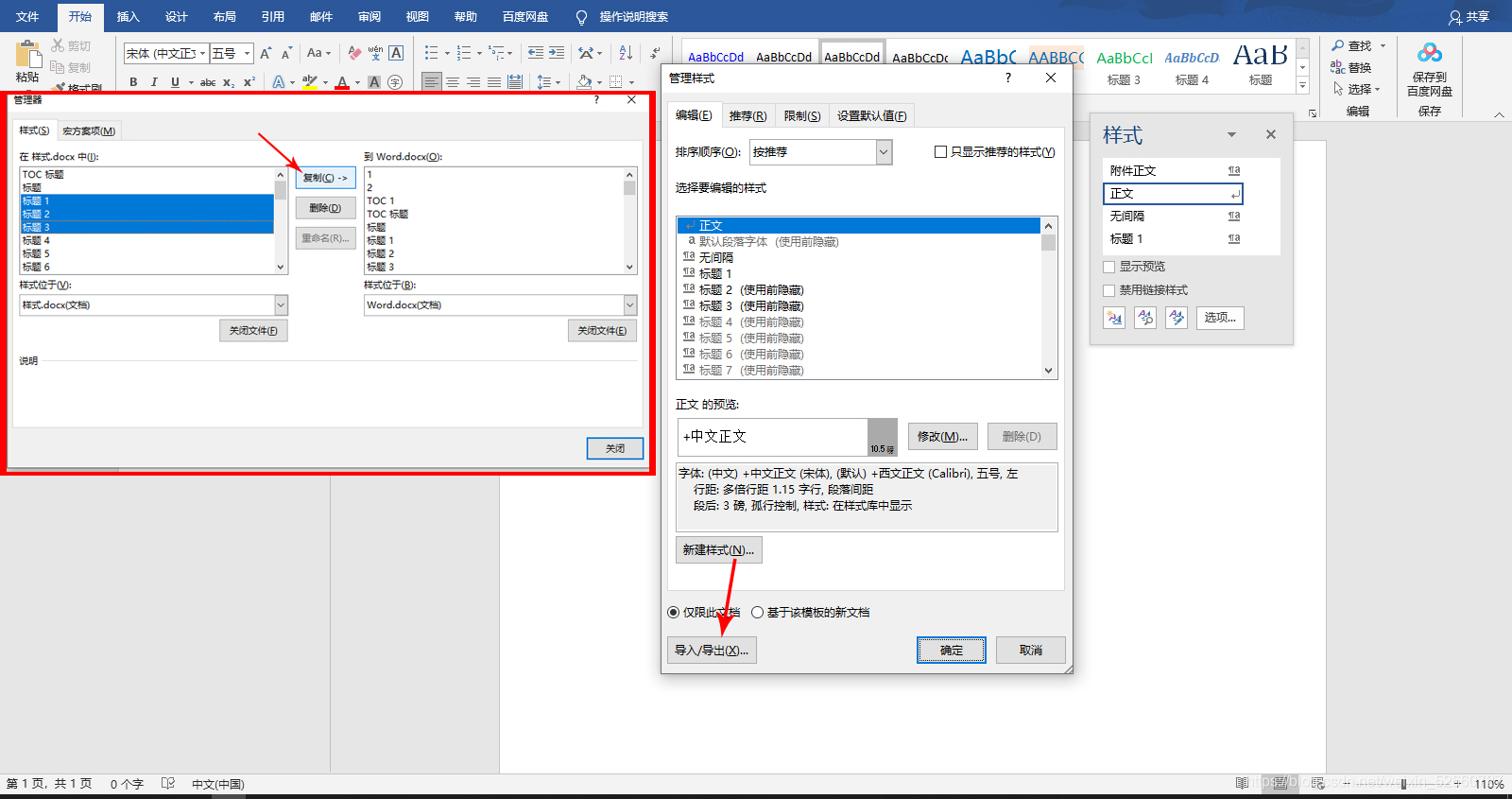Open the font size dropdown

tap(247, 53)
